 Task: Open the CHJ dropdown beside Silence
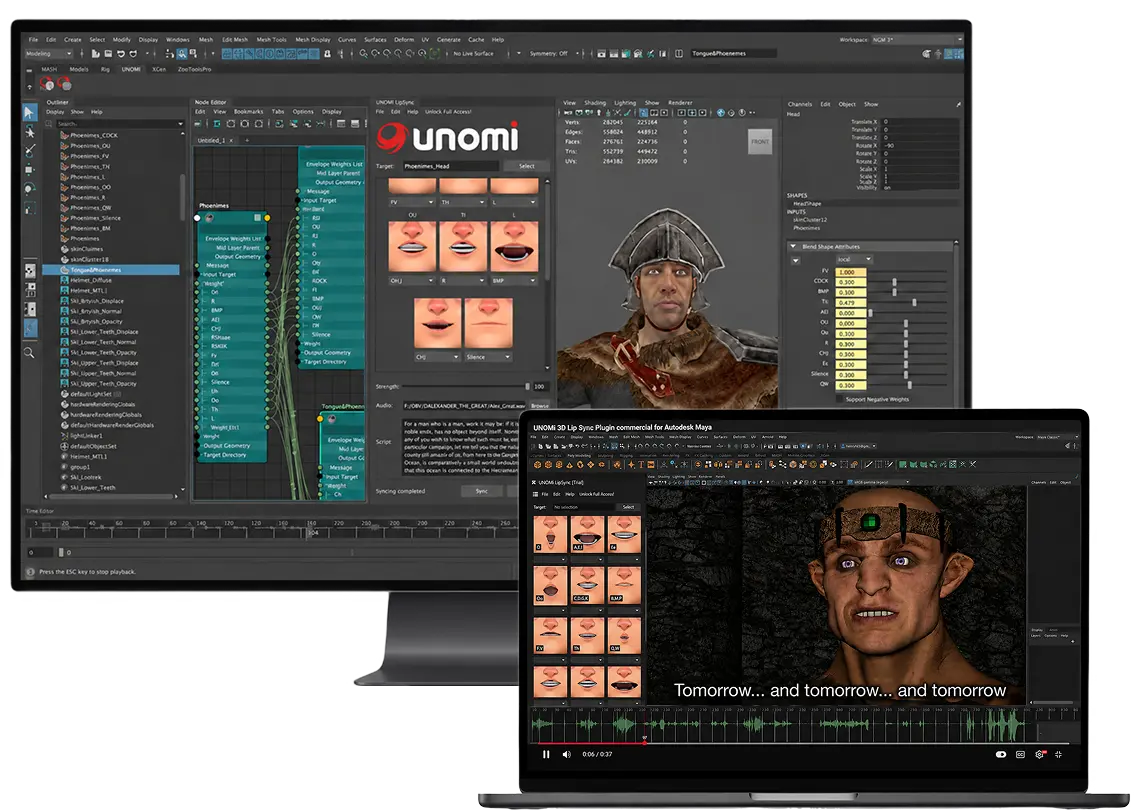tap(437, 357)
